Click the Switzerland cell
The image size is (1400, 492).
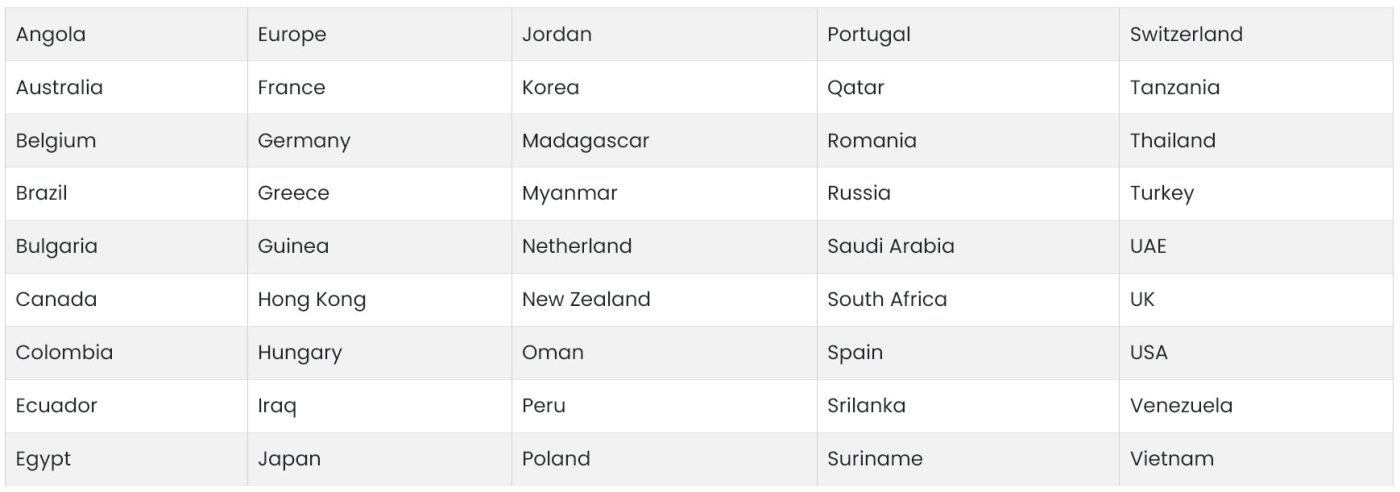tap(1186, 34)
